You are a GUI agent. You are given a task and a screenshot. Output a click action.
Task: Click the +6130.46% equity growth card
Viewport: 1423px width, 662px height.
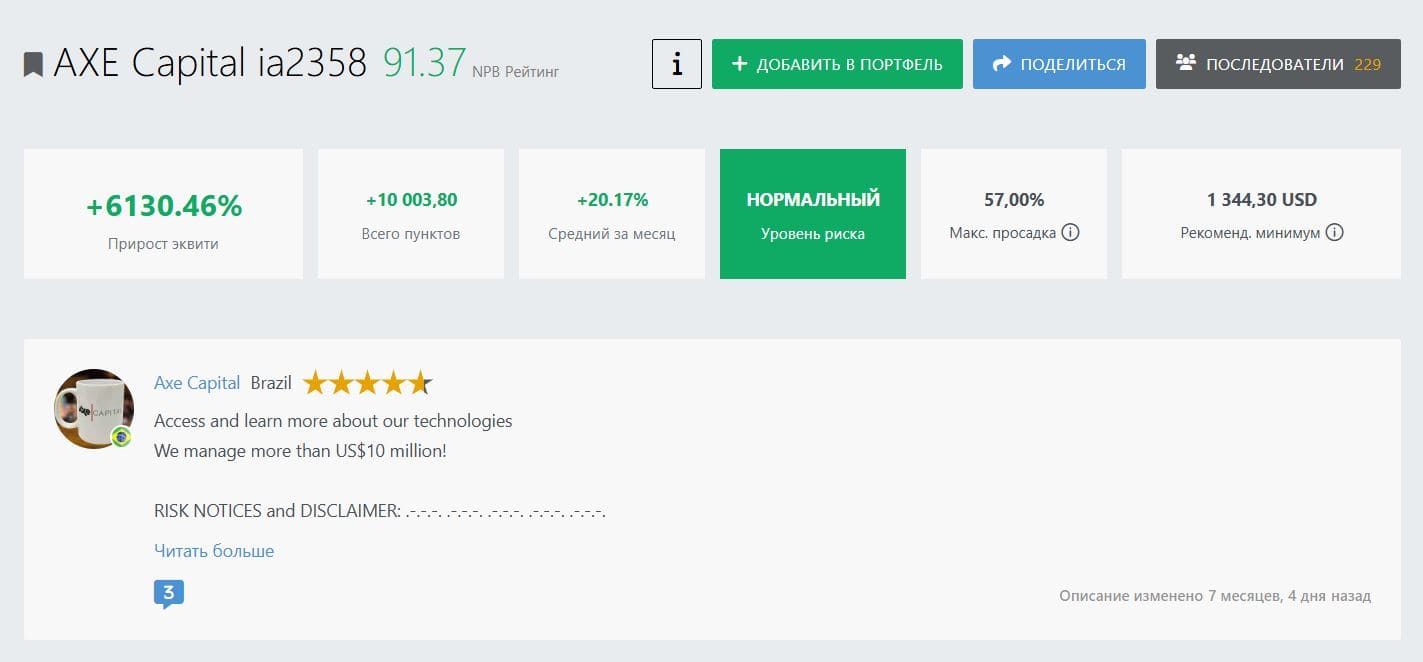click(x=163, y=214)
